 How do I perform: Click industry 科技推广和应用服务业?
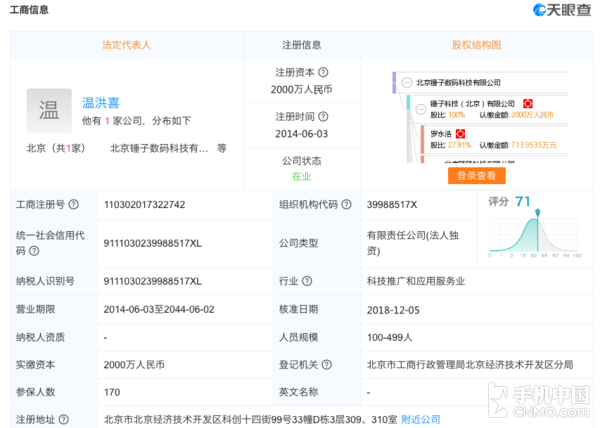point(416,281)
